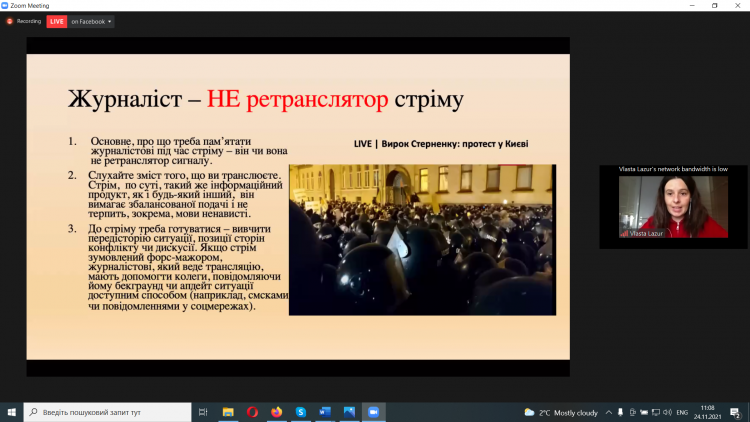
Task: Click the battery status tray icon
Action: pyautogui.click(x=644, y=412)
